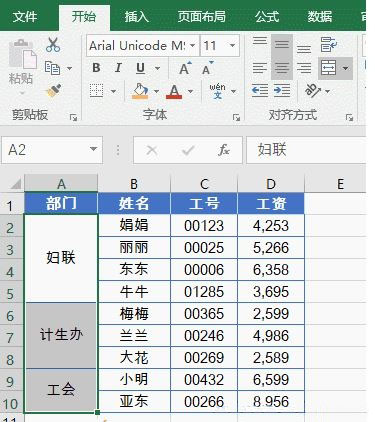375x422 pixels.
Task: Click header cell 工资
Action: [271, 203]
